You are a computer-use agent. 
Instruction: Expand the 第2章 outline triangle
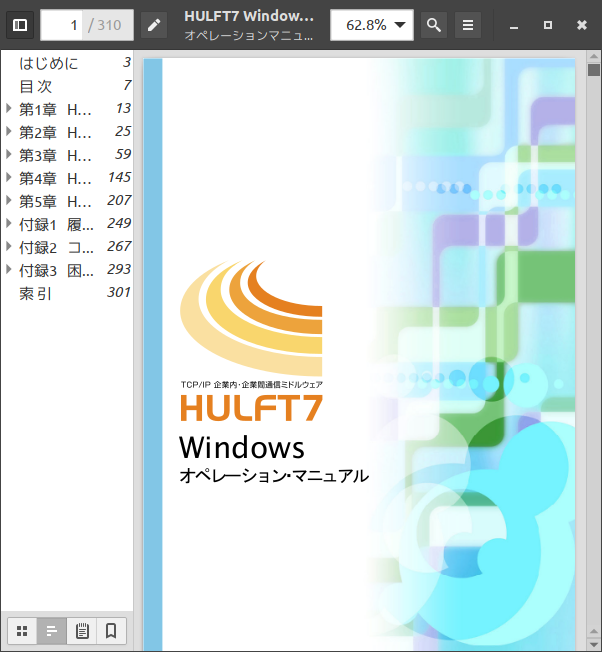[x=8, y=131]
